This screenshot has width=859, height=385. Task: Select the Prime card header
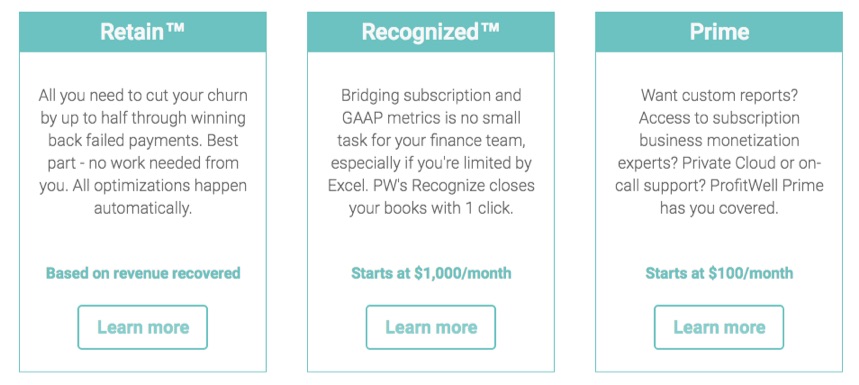tap(719, 32)
